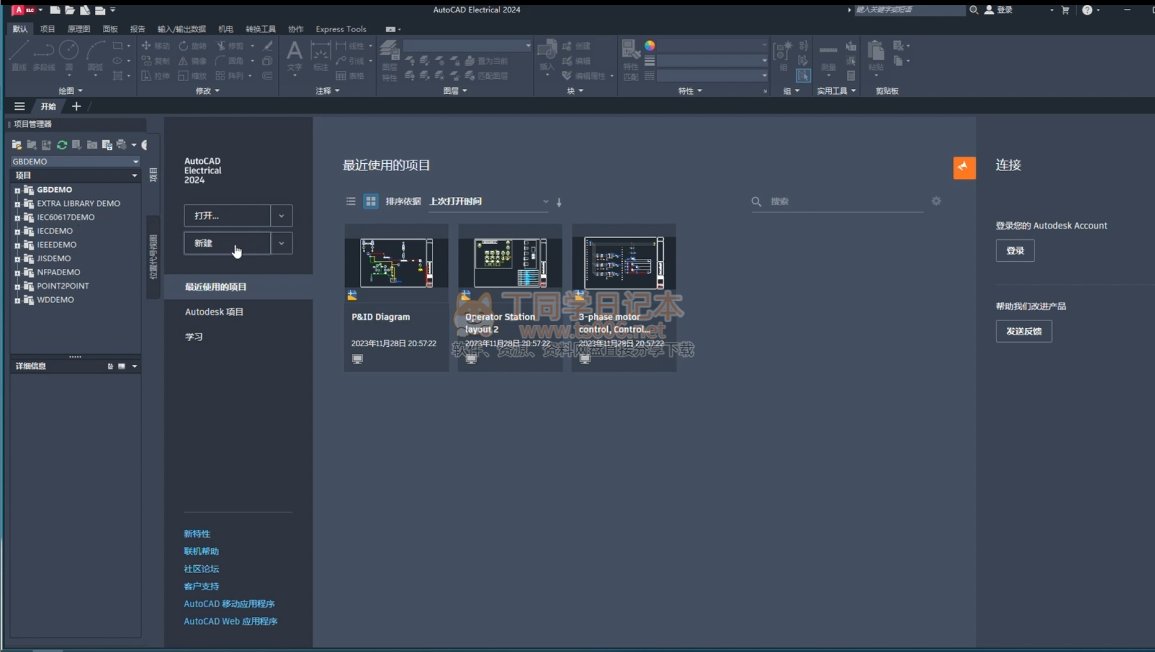Switch to list view of recent items

[x=351, y=201]
